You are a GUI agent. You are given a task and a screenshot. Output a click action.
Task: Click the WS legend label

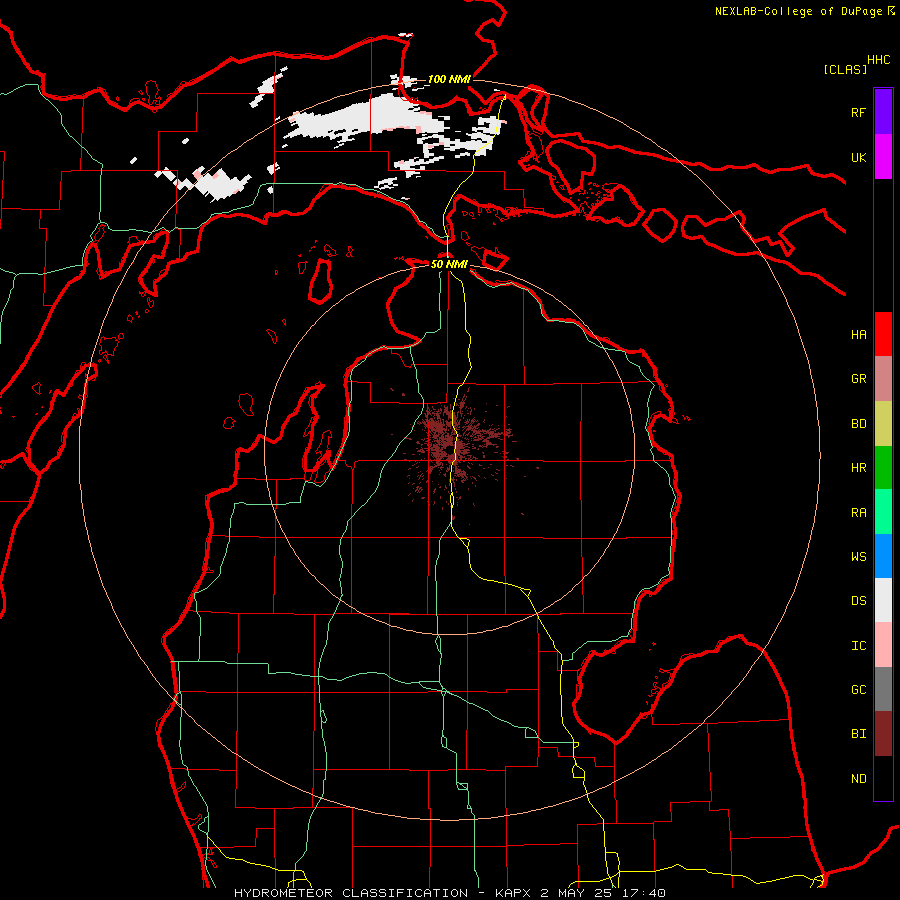pyautogui.click(x=859, y=556)
